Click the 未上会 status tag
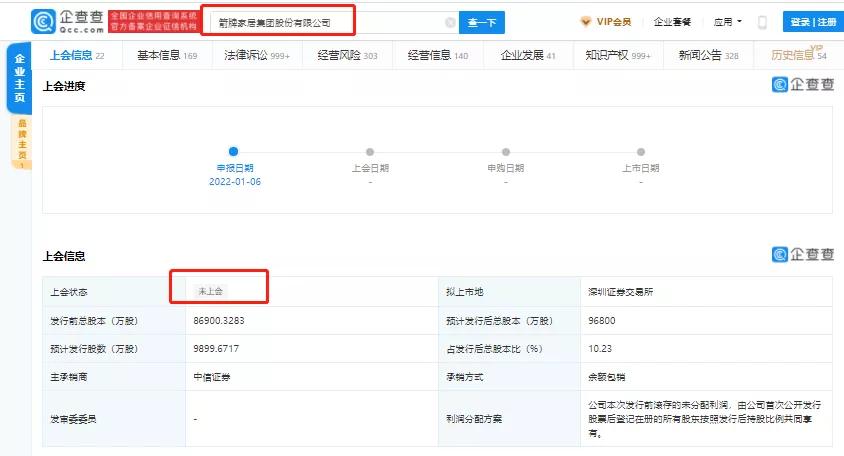The width and height of the screenshot is (844, 456). [x=210, y=291]
